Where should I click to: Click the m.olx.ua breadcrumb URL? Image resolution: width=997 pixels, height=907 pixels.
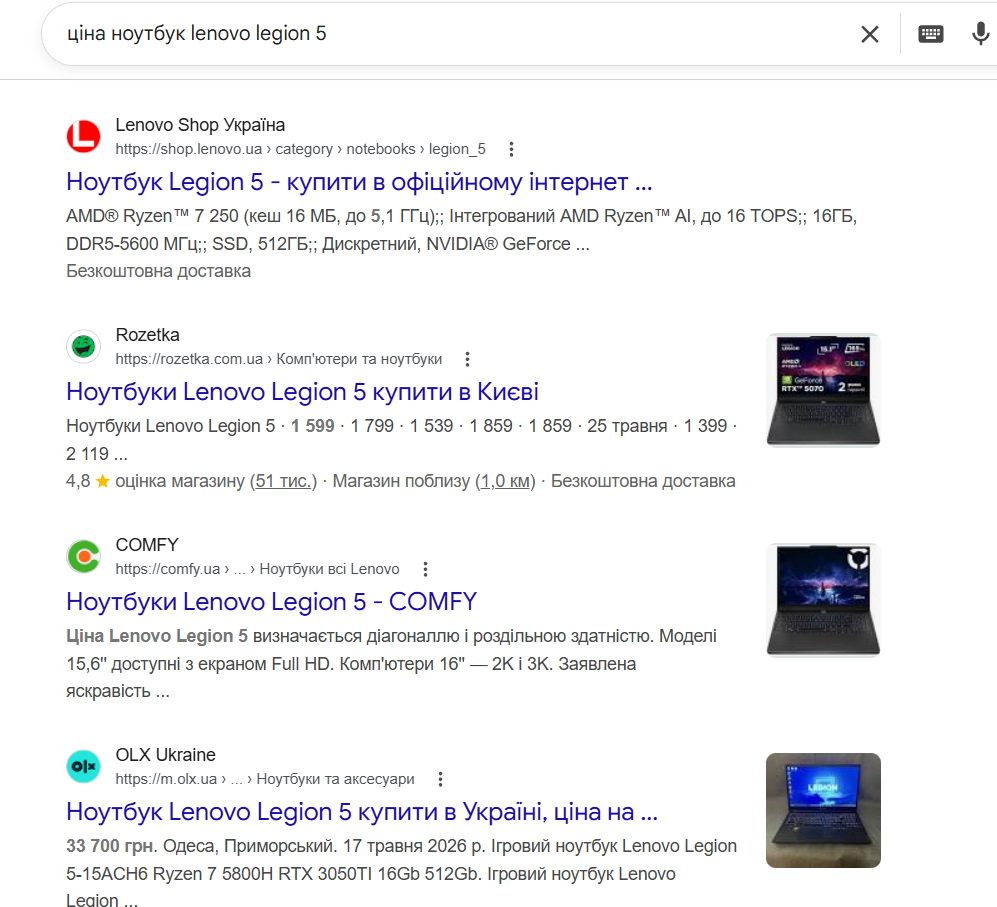tap(265, 779)
